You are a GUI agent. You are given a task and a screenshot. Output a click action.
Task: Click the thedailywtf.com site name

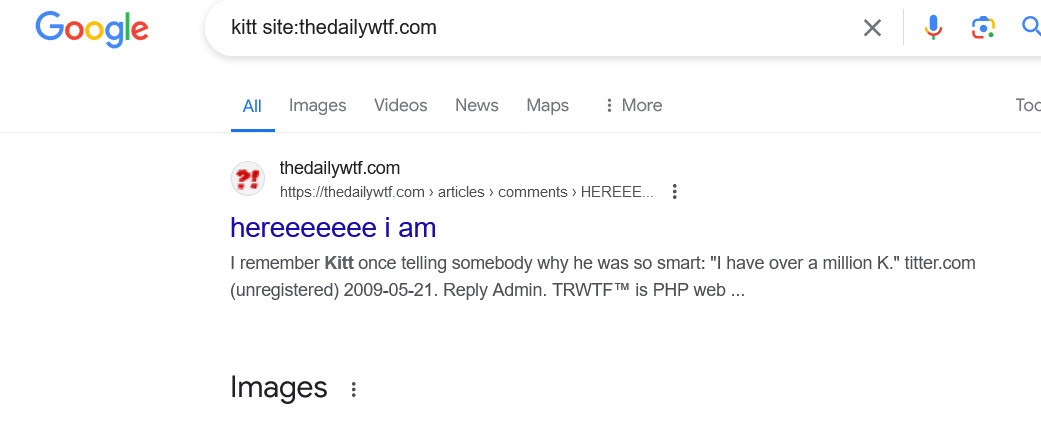(x=340, y=168)
